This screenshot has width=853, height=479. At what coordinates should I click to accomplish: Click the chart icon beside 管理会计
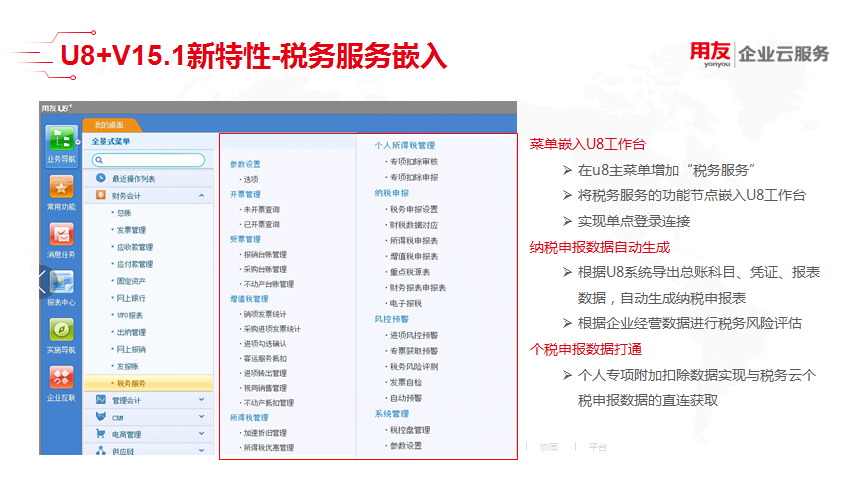point(101,400)
